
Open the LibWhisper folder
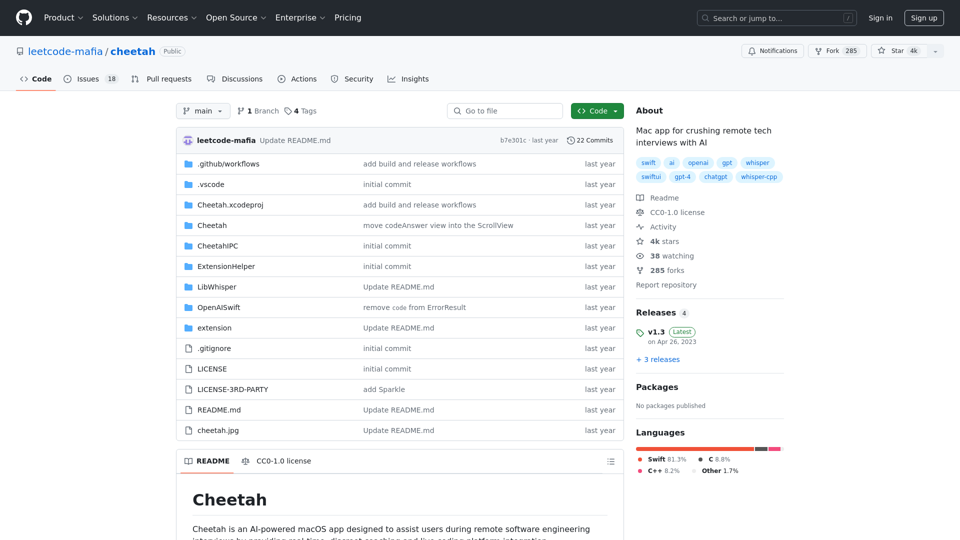217,287
